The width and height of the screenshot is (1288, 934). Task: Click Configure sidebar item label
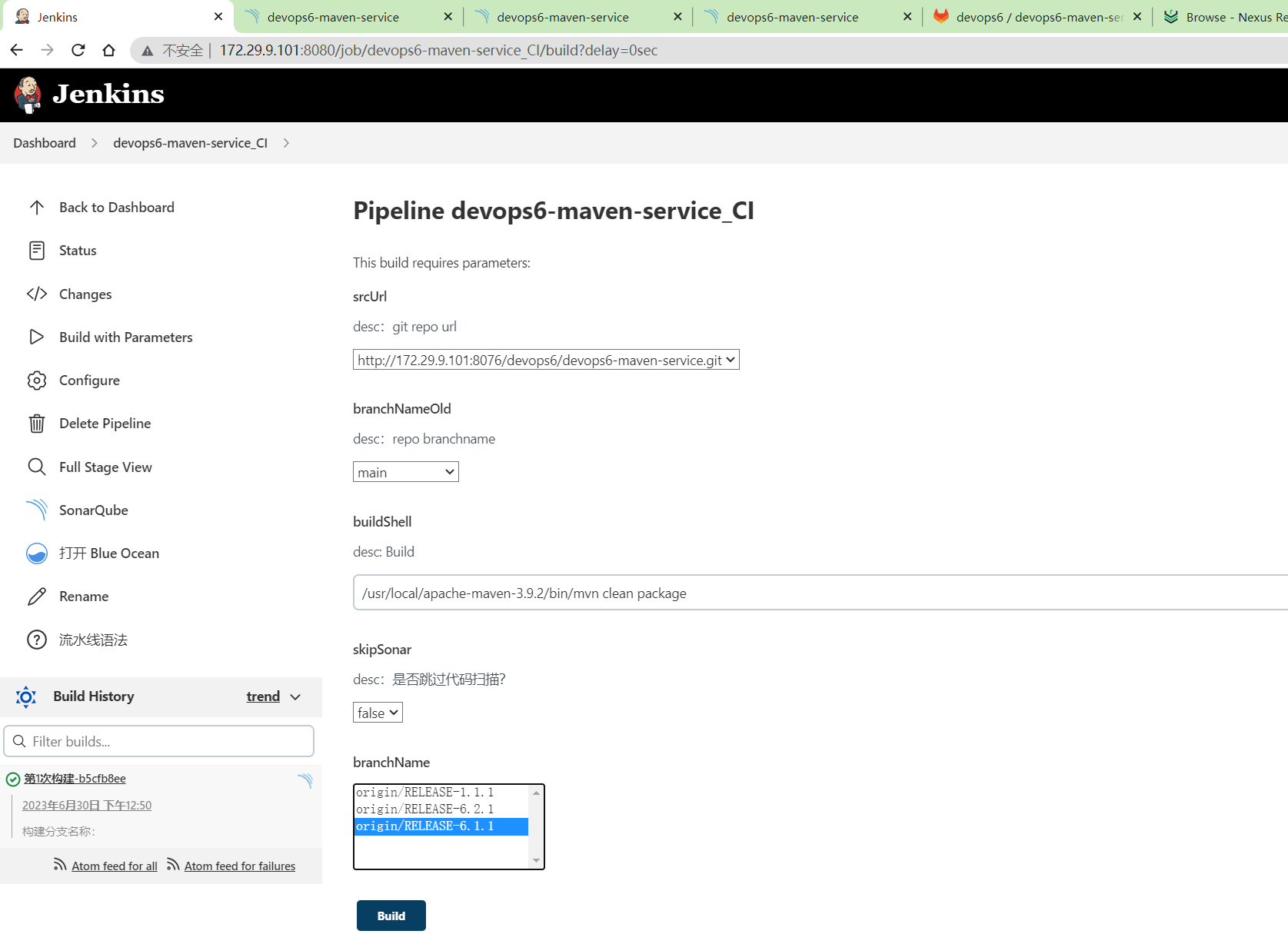pyautogui.click(x=89, y=381)
